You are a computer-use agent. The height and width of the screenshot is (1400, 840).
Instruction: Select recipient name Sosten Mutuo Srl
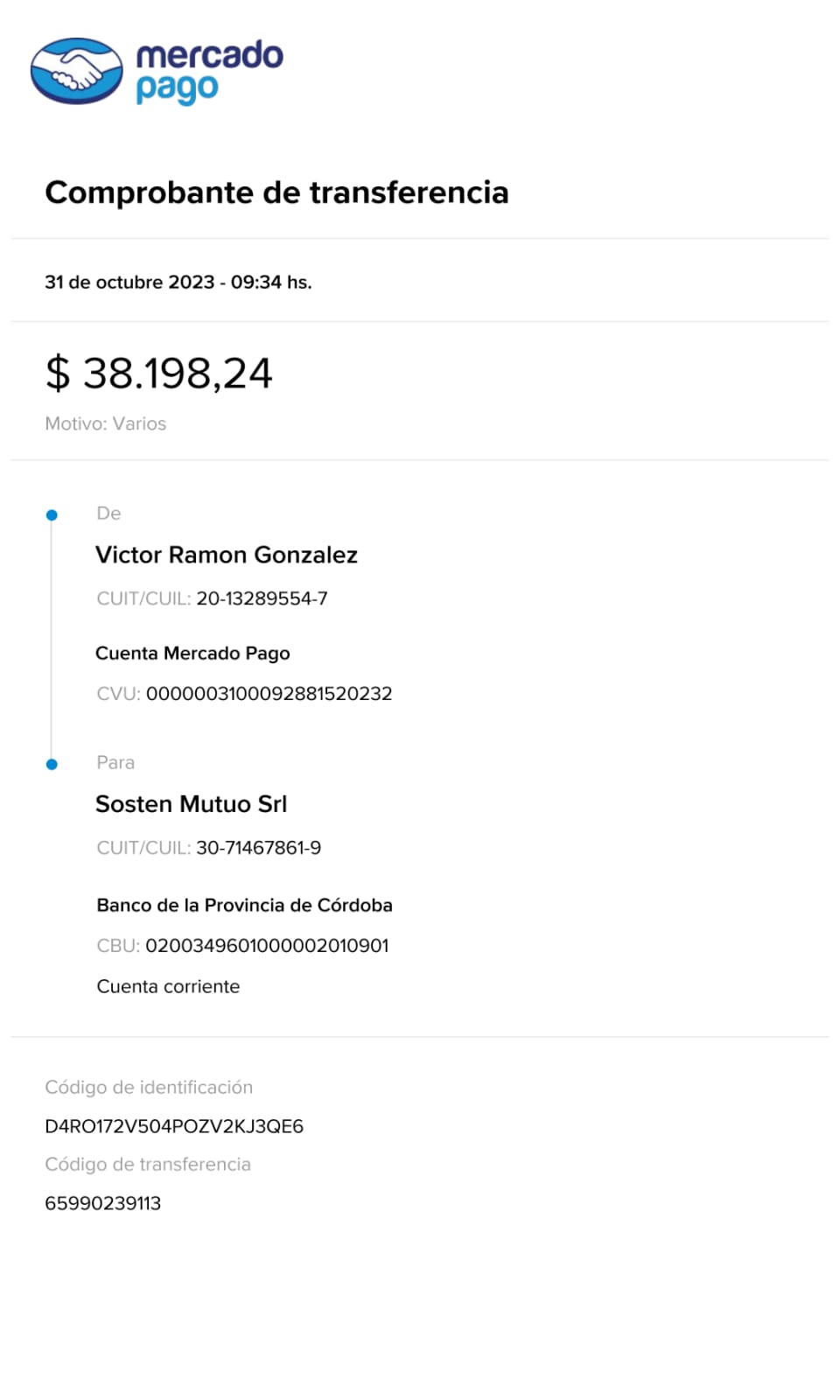(x=191, y=804)
